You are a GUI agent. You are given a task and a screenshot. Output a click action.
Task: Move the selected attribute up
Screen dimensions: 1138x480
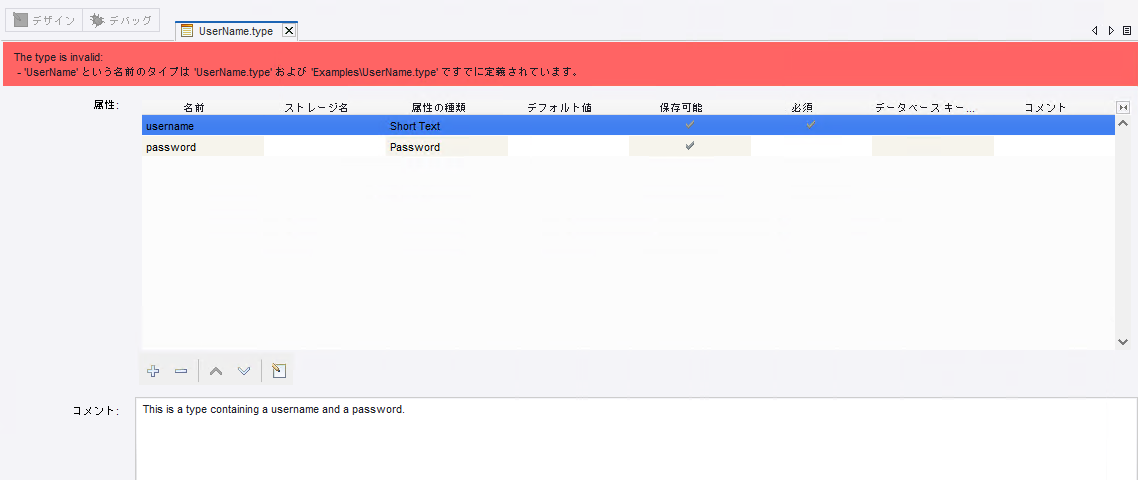216,371
